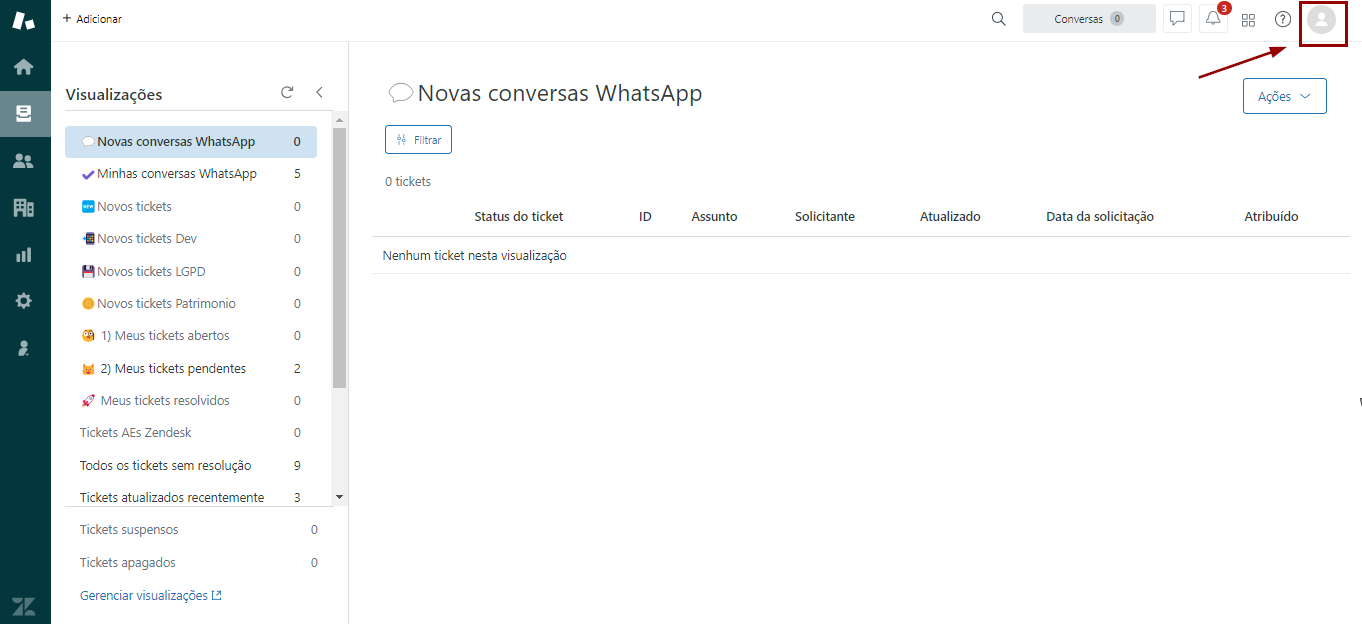Open the user profile avatar
Screen dimensions: 1362x624
tap(1322, 20)
